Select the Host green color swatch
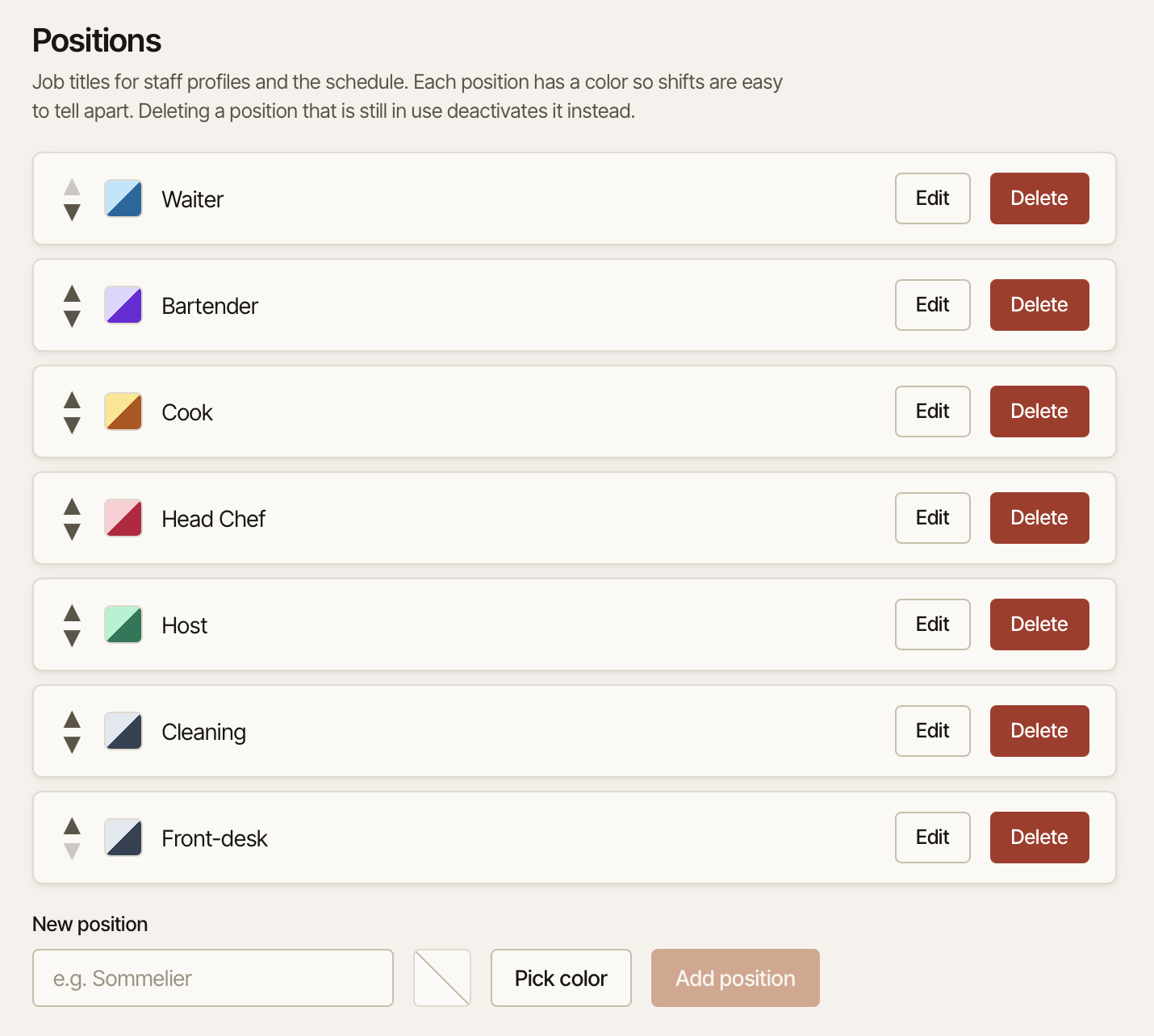Viewport: 1154px width, 1036px height. pos(123,625)
